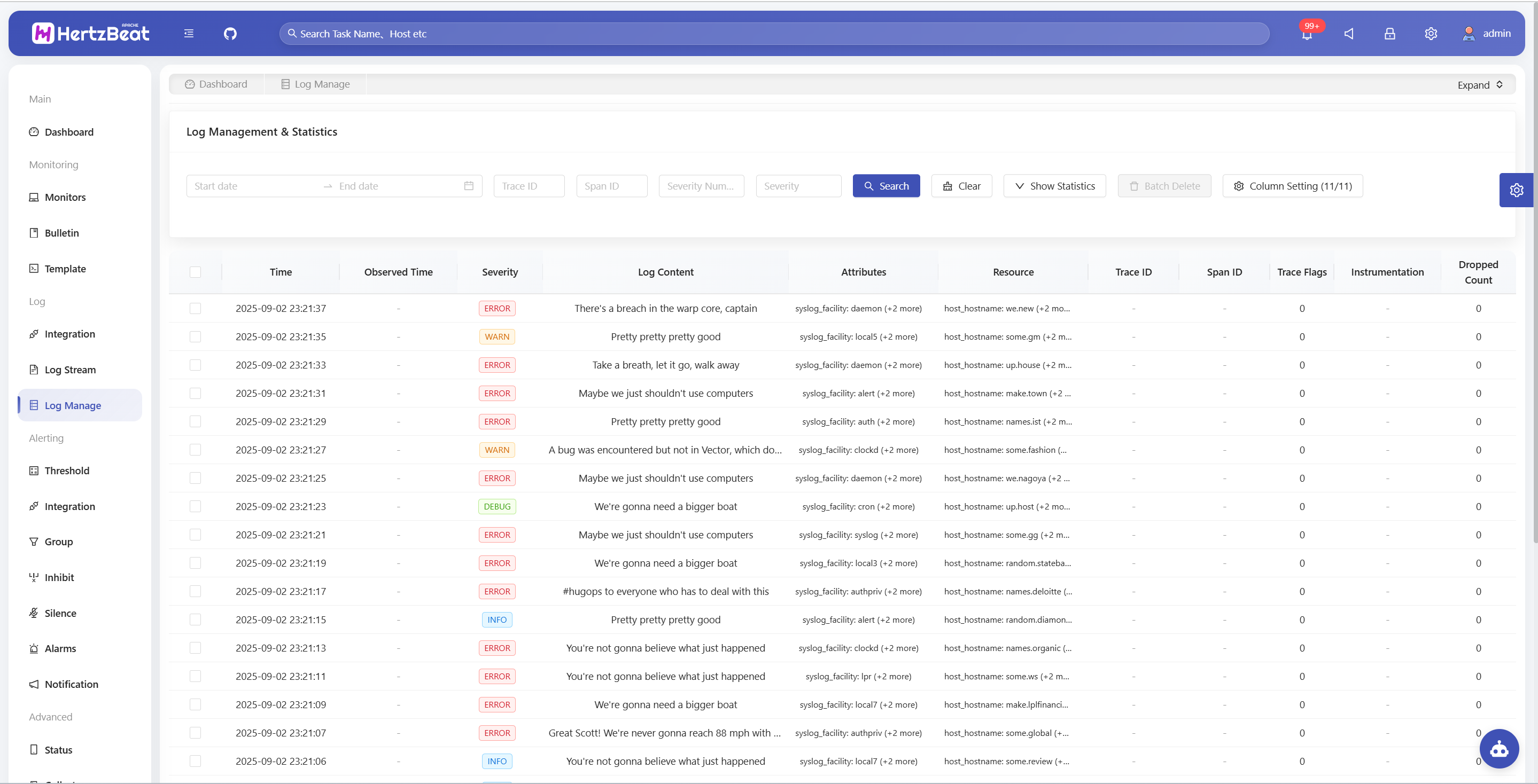Open Log Stream in sidebar
This screenshot has height=784, width=1538.
(70, 370)
